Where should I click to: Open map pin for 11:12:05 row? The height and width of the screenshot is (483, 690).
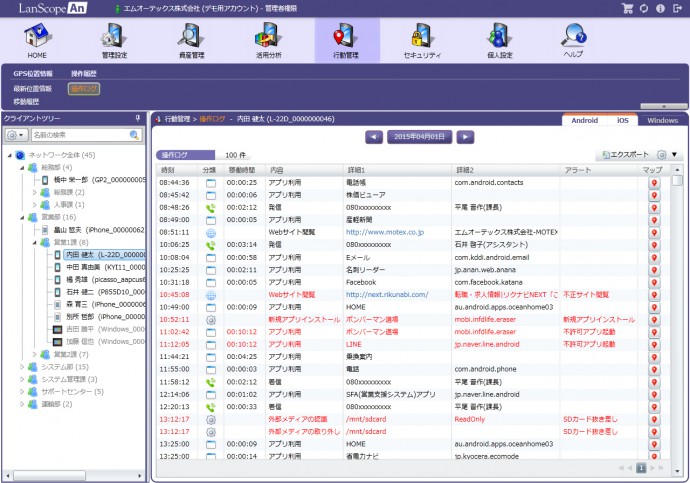coord(654,344)
